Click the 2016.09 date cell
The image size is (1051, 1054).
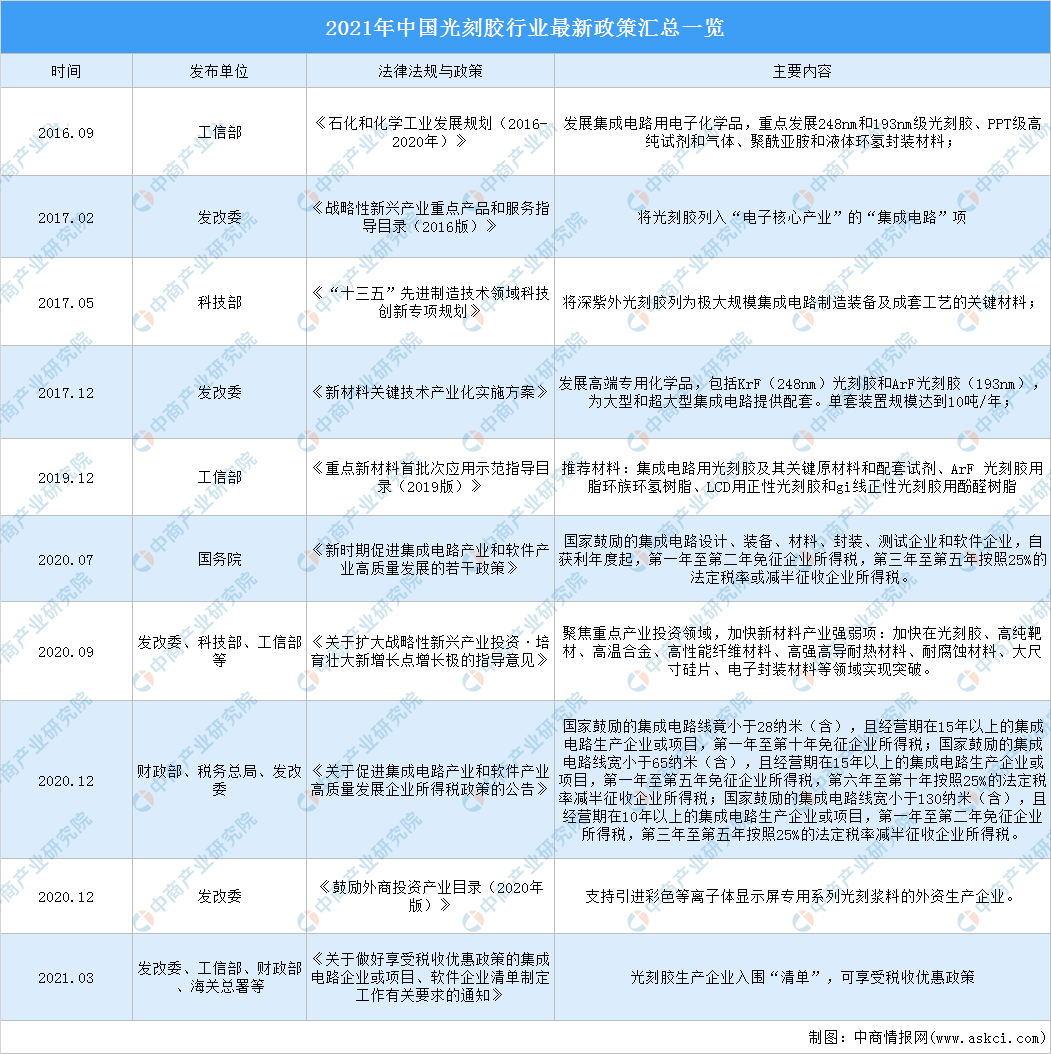(66, 132)
